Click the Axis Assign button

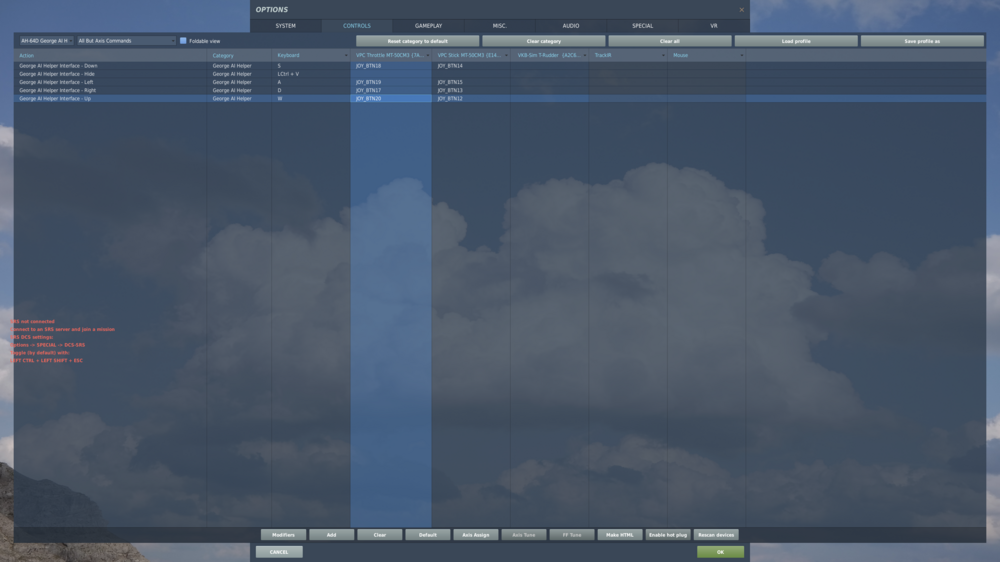point(476,535)
